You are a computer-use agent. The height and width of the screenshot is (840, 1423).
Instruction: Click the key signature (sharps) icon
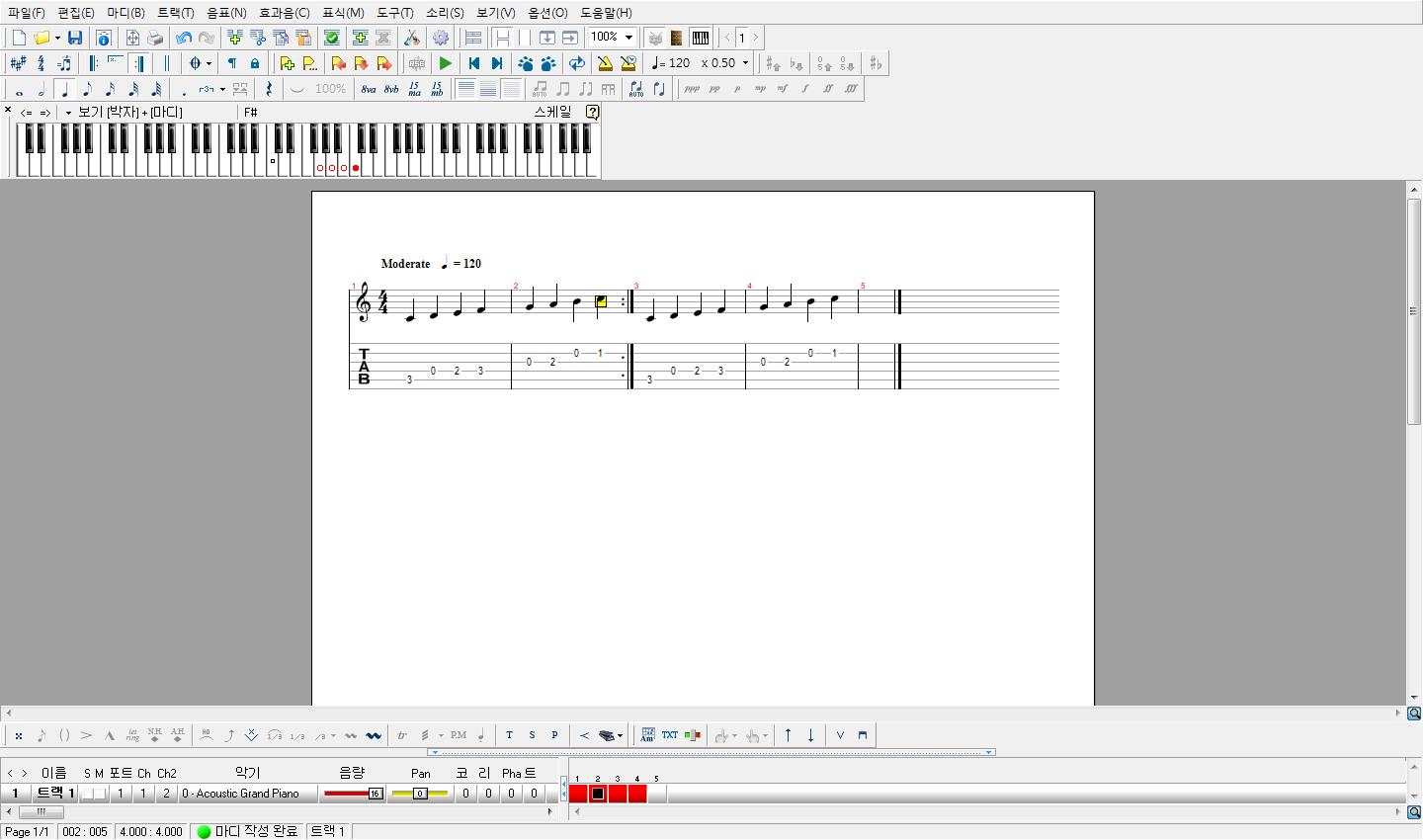[18, 63]
